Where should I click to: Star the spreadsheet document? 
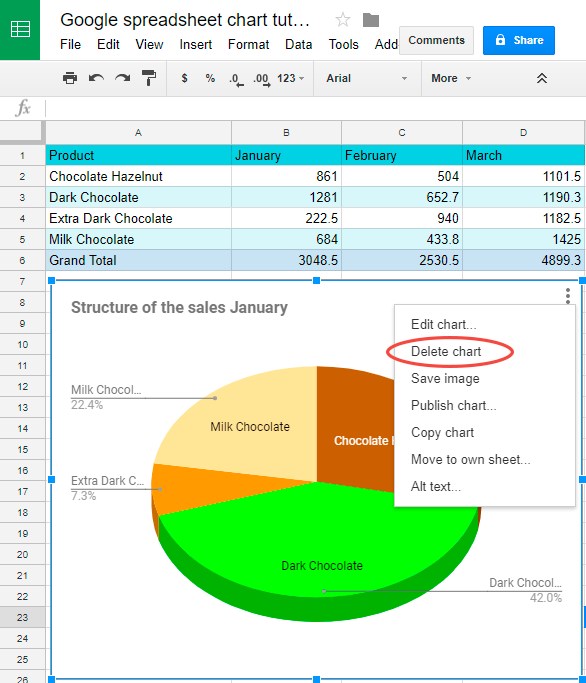[x=343, y=20]
